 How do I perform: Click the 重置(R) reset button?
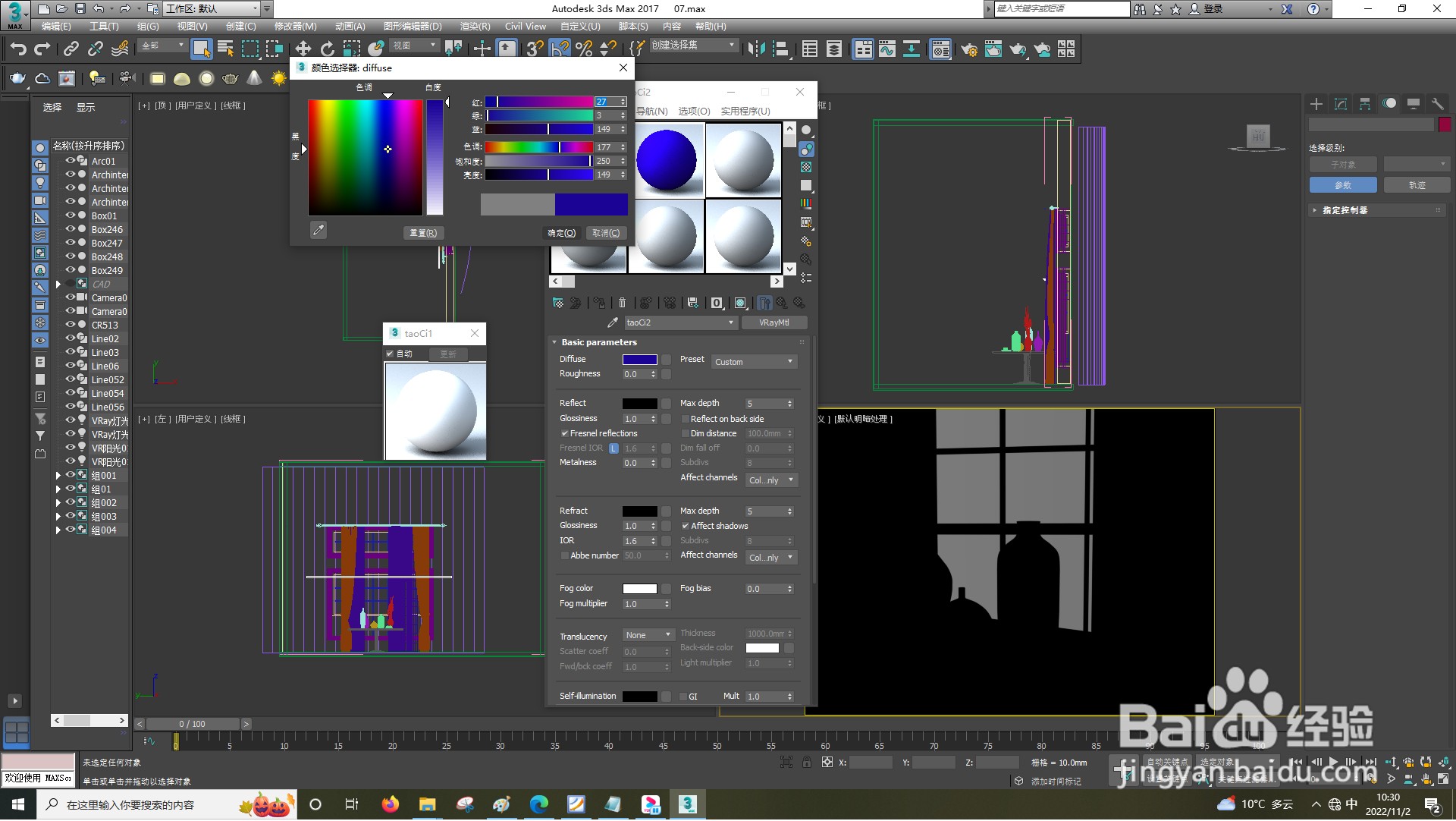point(423,233)
